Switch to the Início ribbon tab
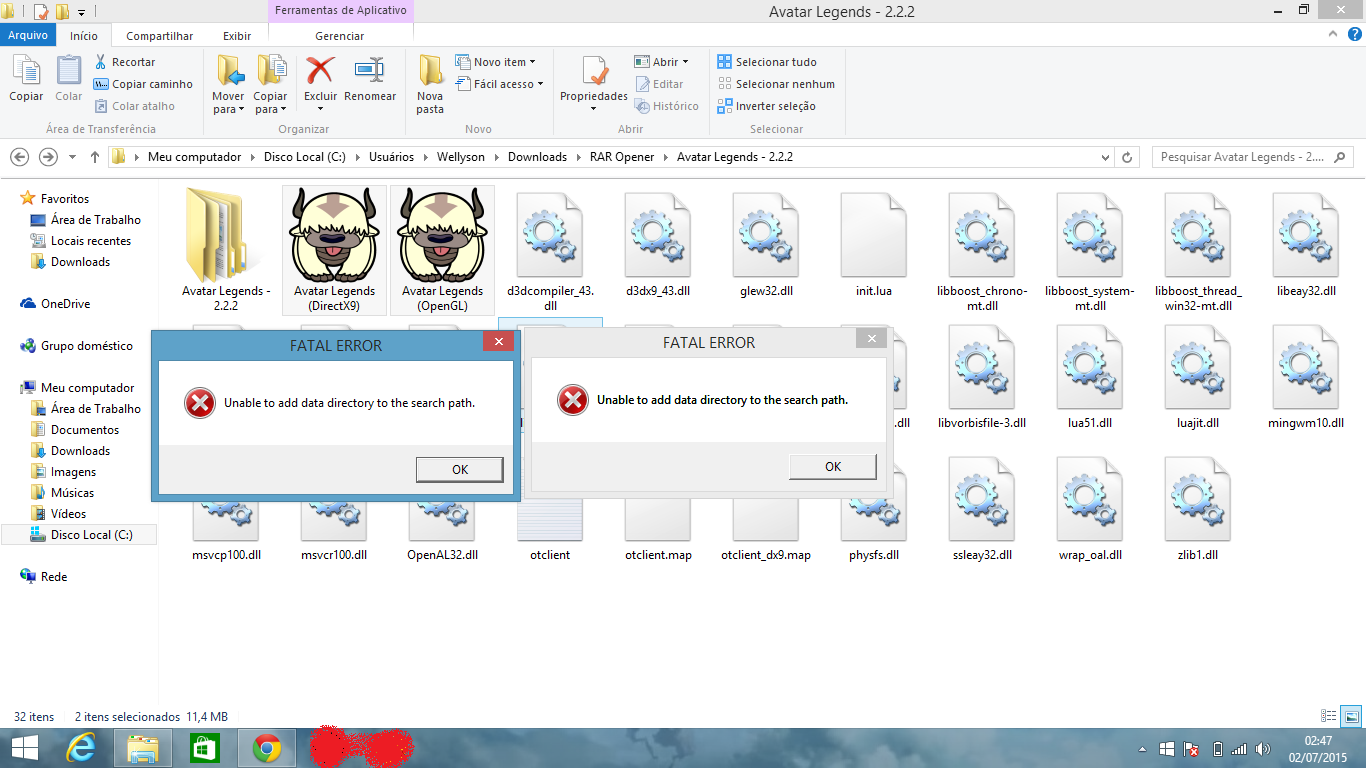The height and width of the screenshot is (768, 1366). coord(84,35)
